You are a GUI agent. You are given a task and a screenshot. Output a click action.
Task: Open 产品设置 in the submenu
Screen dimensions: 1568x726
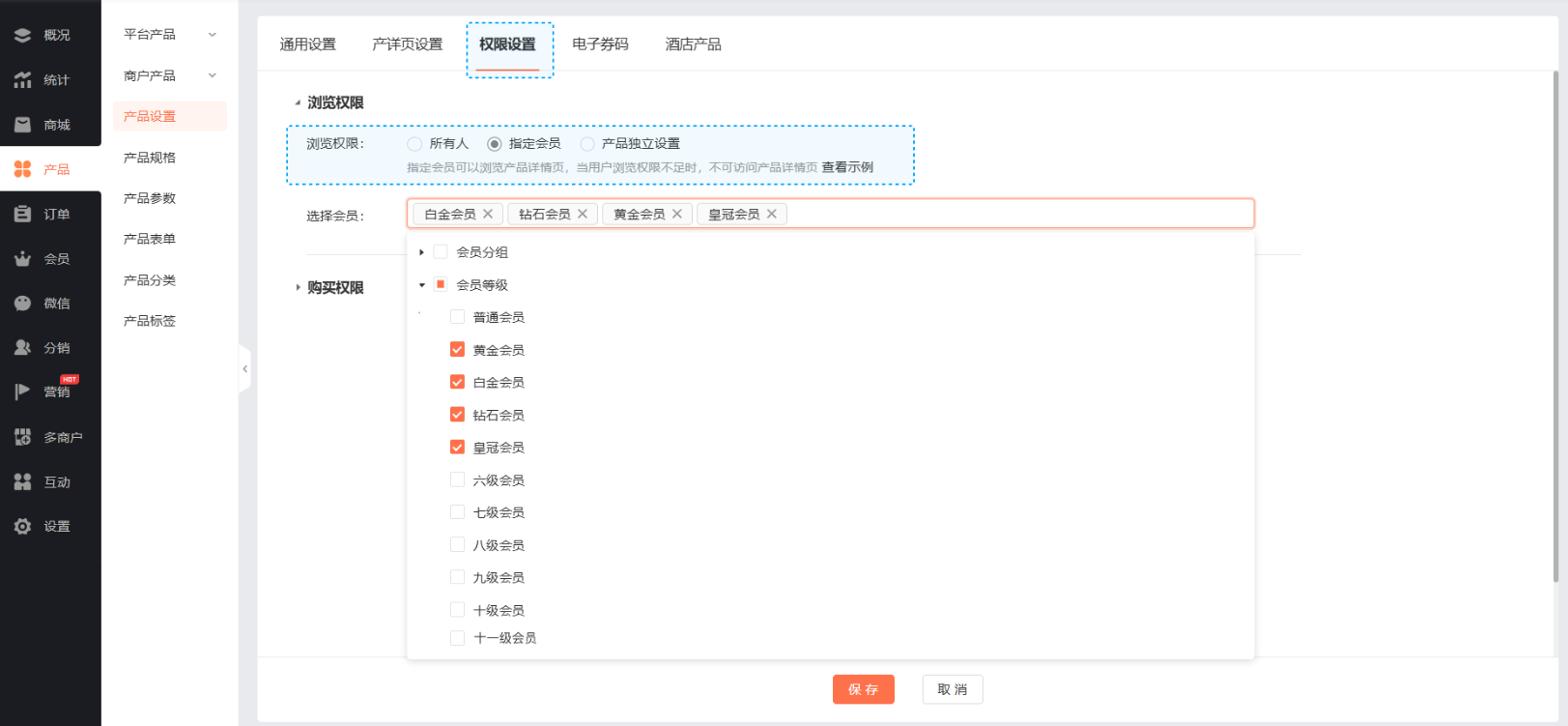170,116
